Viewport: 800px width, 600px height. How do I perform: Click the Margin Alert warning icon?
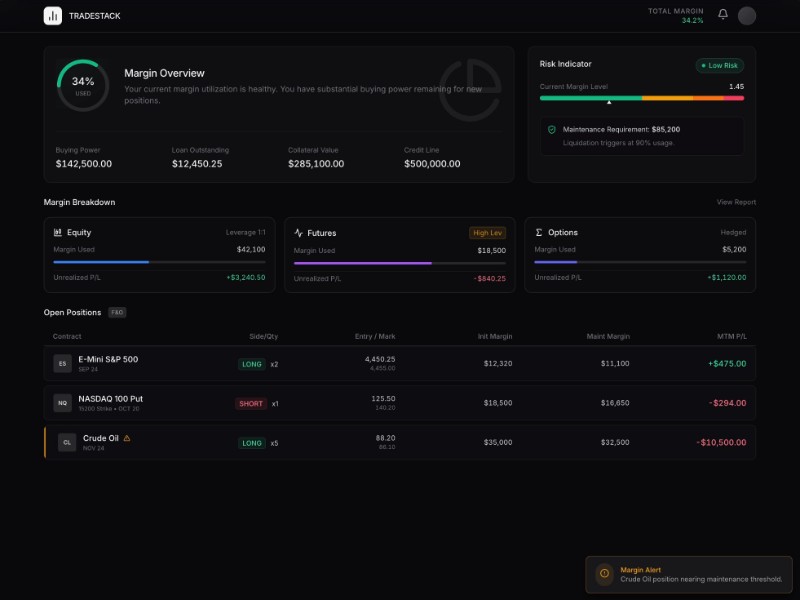click(x=605, y=574)
